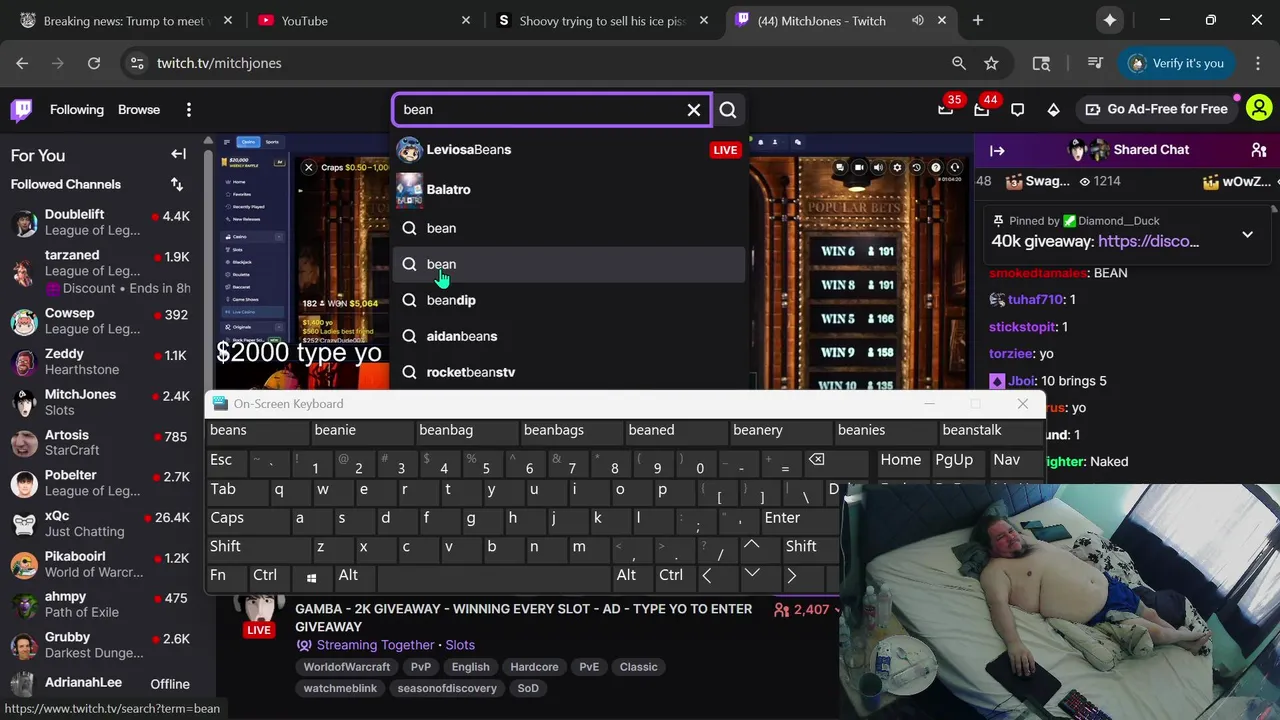Image resolution: width=1280 pixels, height=720 pixels.
Task: Select the Hardcore stream tag
Action: [534, 667]
